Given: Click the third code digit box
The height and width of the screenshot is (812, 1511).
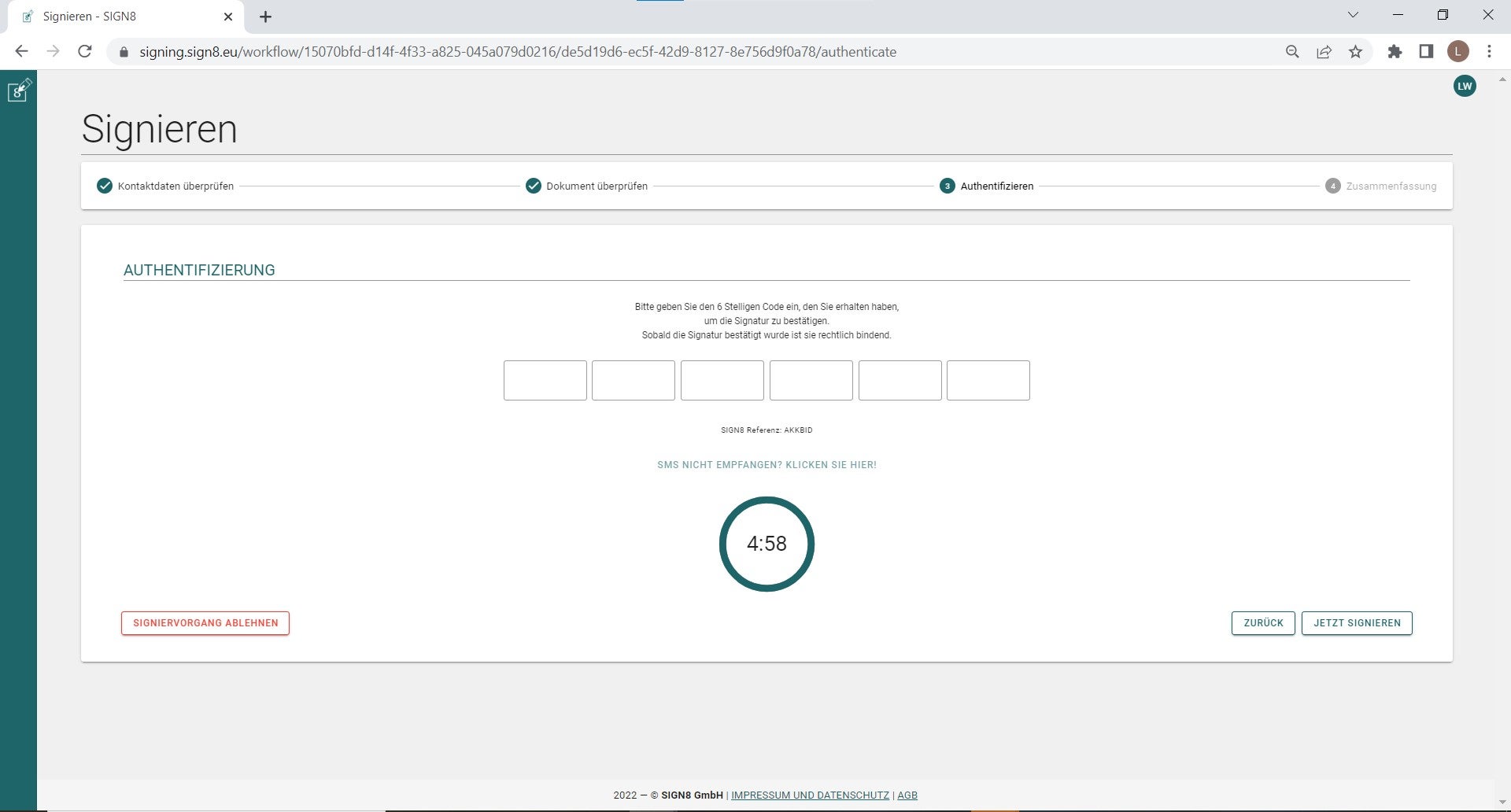Looking at the screenshot, I should pos(722,381).
